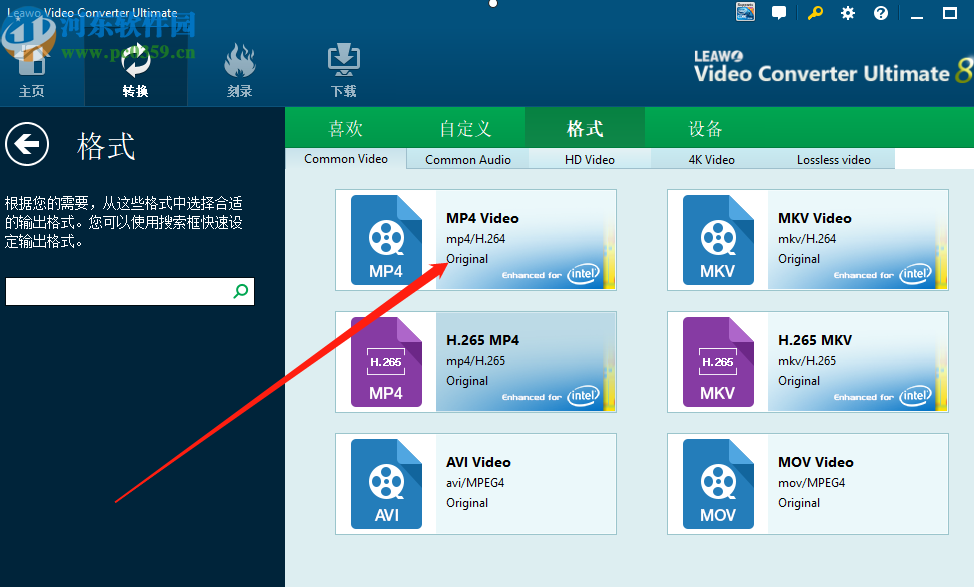
Task: Click the back arrow icon
Action: 27,144
